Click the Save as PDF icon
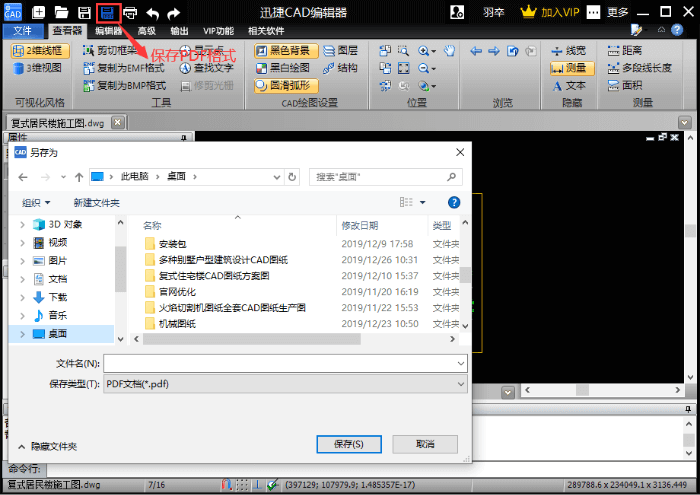The image size is (700, 495). pyautogui.click(x=108, y=12)
